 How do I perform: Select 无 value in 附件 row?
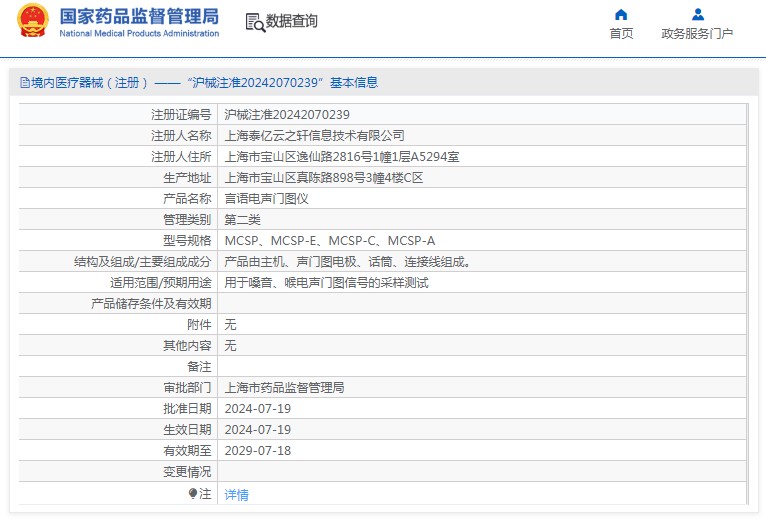[x=230, y=324]
